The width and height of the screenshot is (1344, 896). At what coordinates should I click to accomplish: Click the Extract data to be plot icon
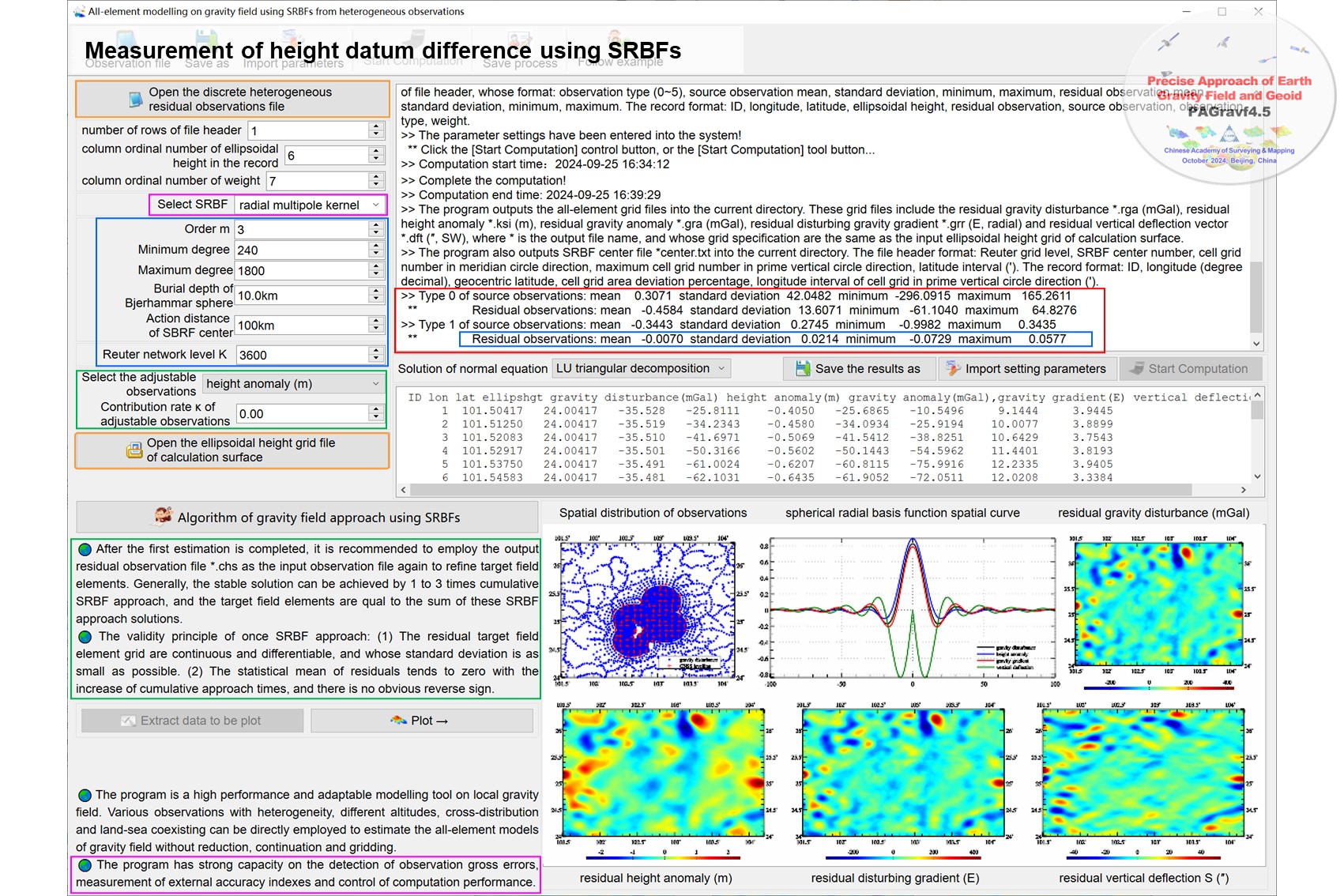tap(128, 721)
